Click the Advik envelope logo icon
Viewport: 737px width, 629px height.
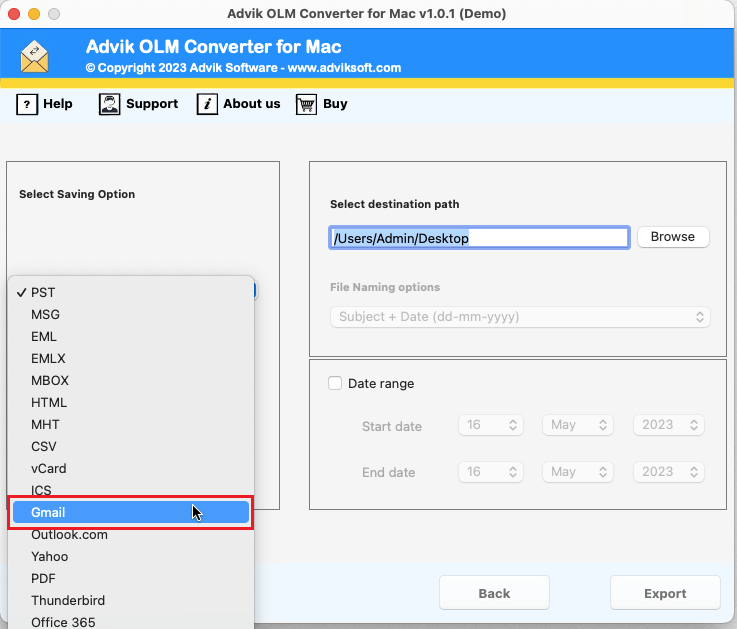coord(34,57)
